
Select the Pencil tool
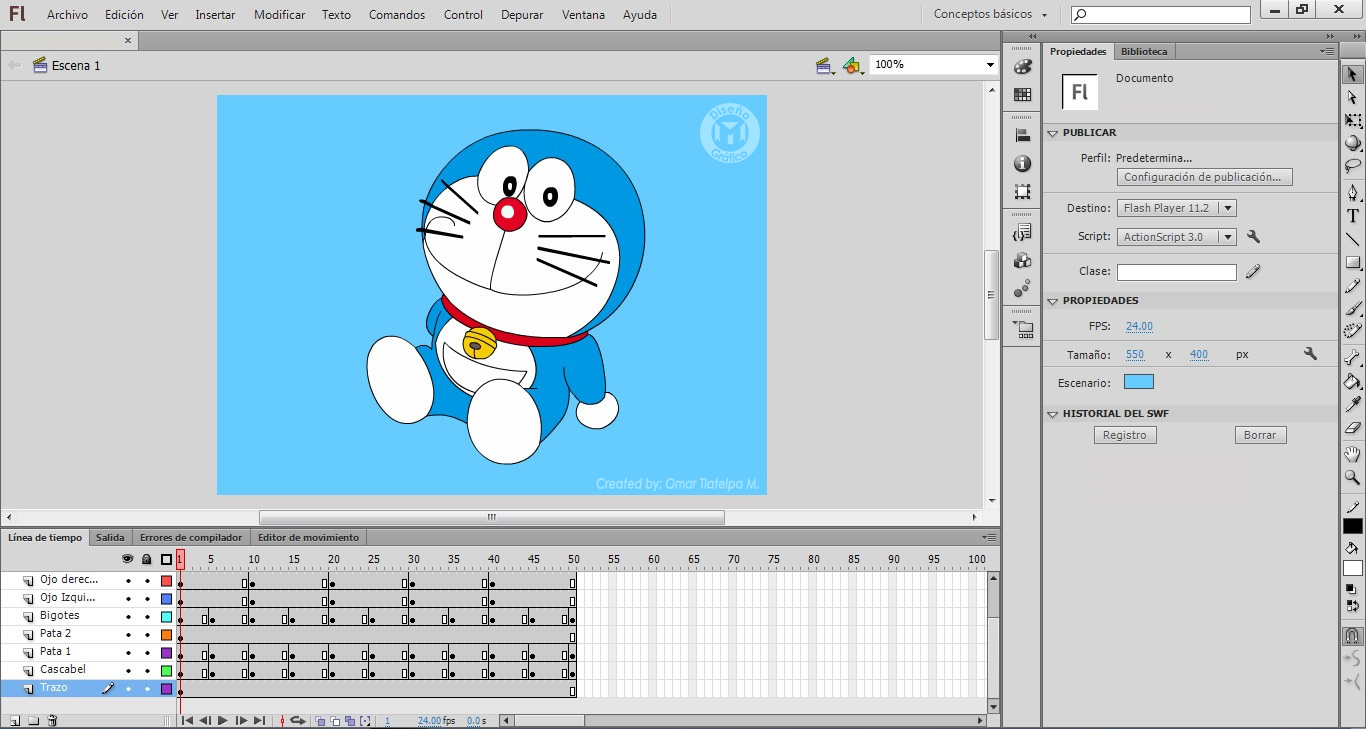[x=1352, y=286]
